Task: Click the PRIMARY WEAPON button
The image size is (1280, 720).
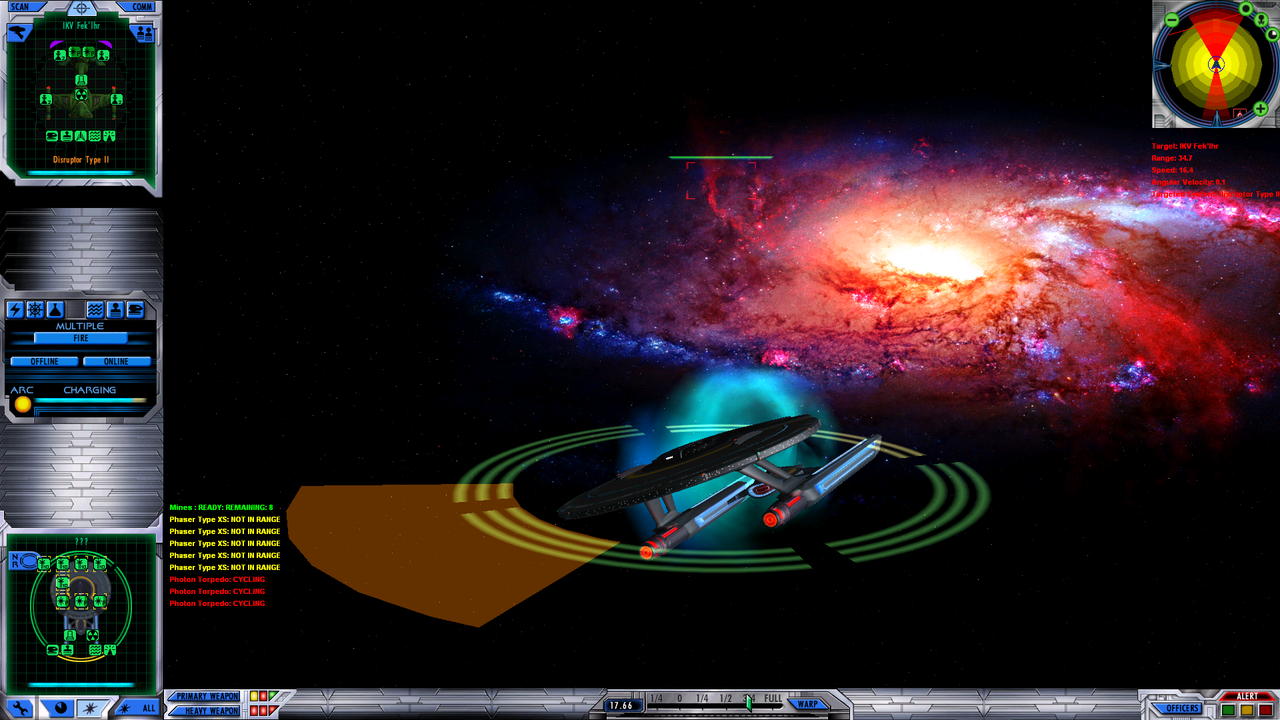Action: click(x=207, y=696)
